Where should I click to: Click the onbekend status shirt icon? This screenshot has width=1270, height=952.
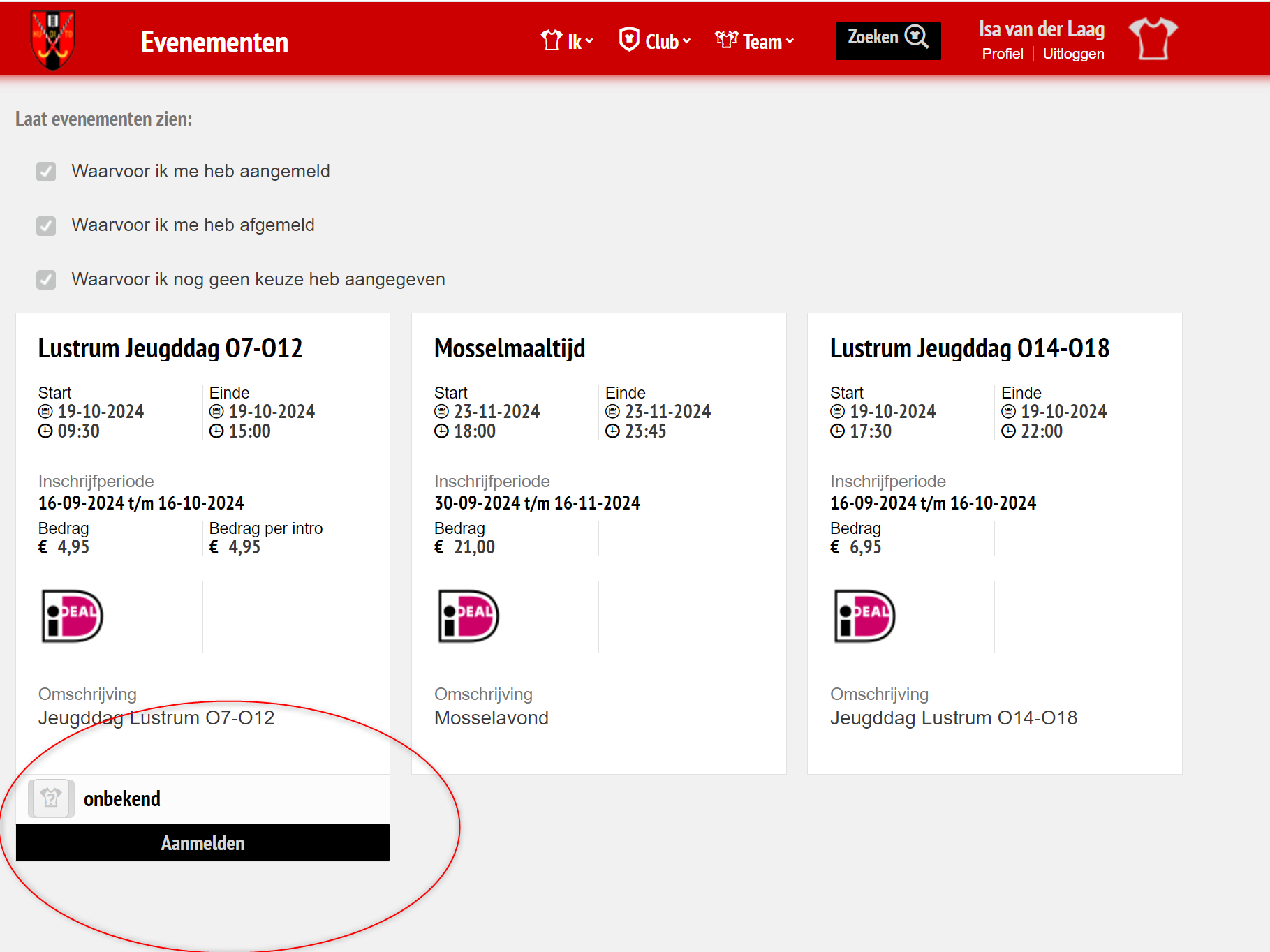51,798
